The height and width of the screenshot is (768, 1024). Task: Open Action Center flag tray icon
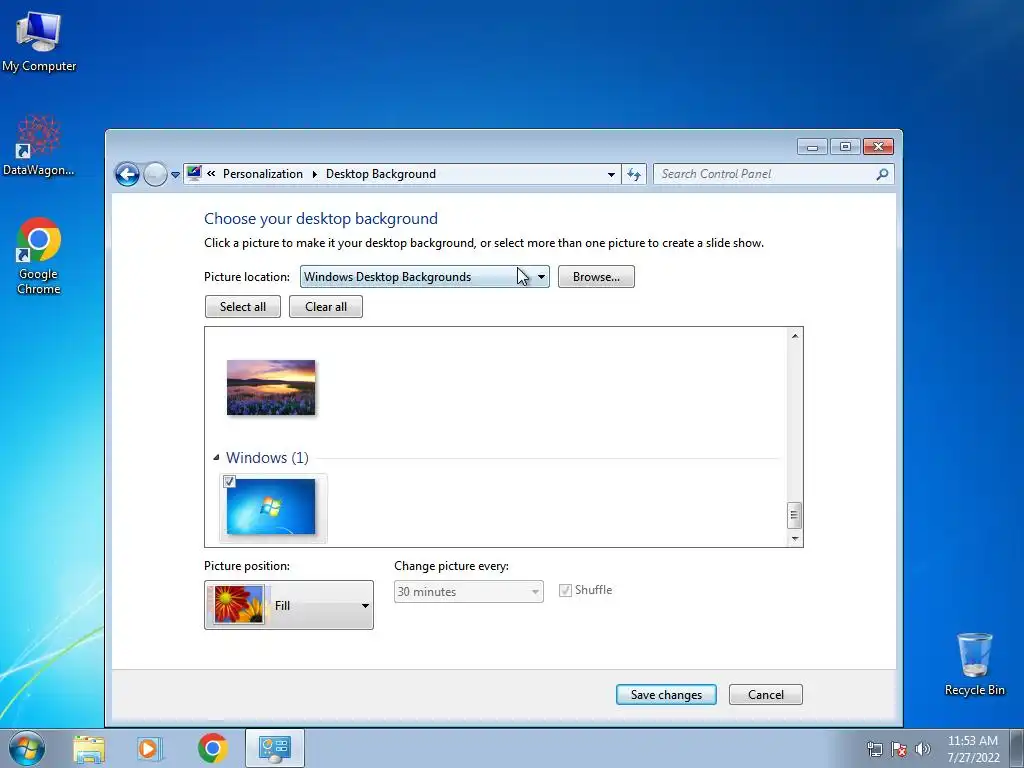click(x=899, y=749)
